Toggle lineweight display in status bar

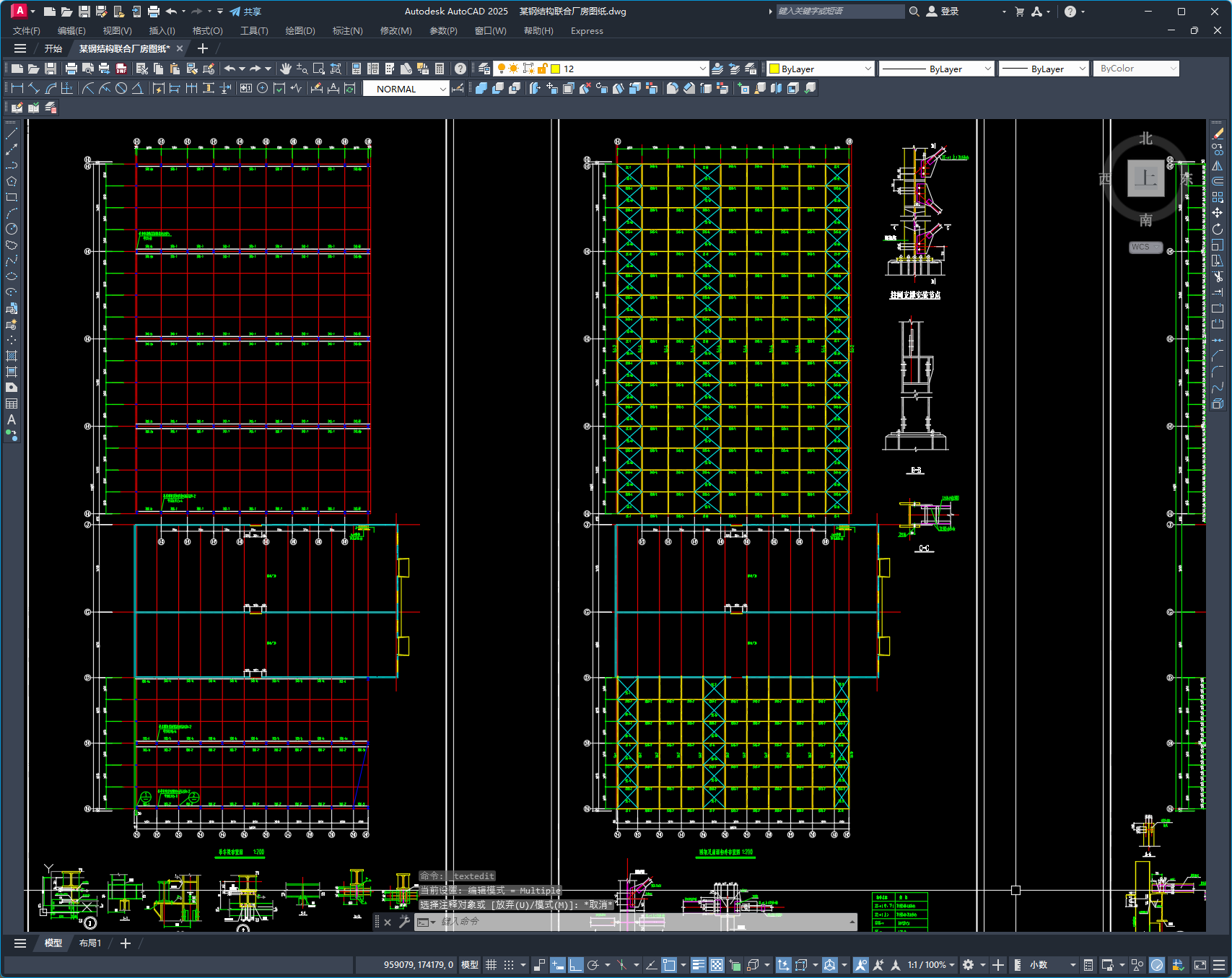[x=698, y=965]
